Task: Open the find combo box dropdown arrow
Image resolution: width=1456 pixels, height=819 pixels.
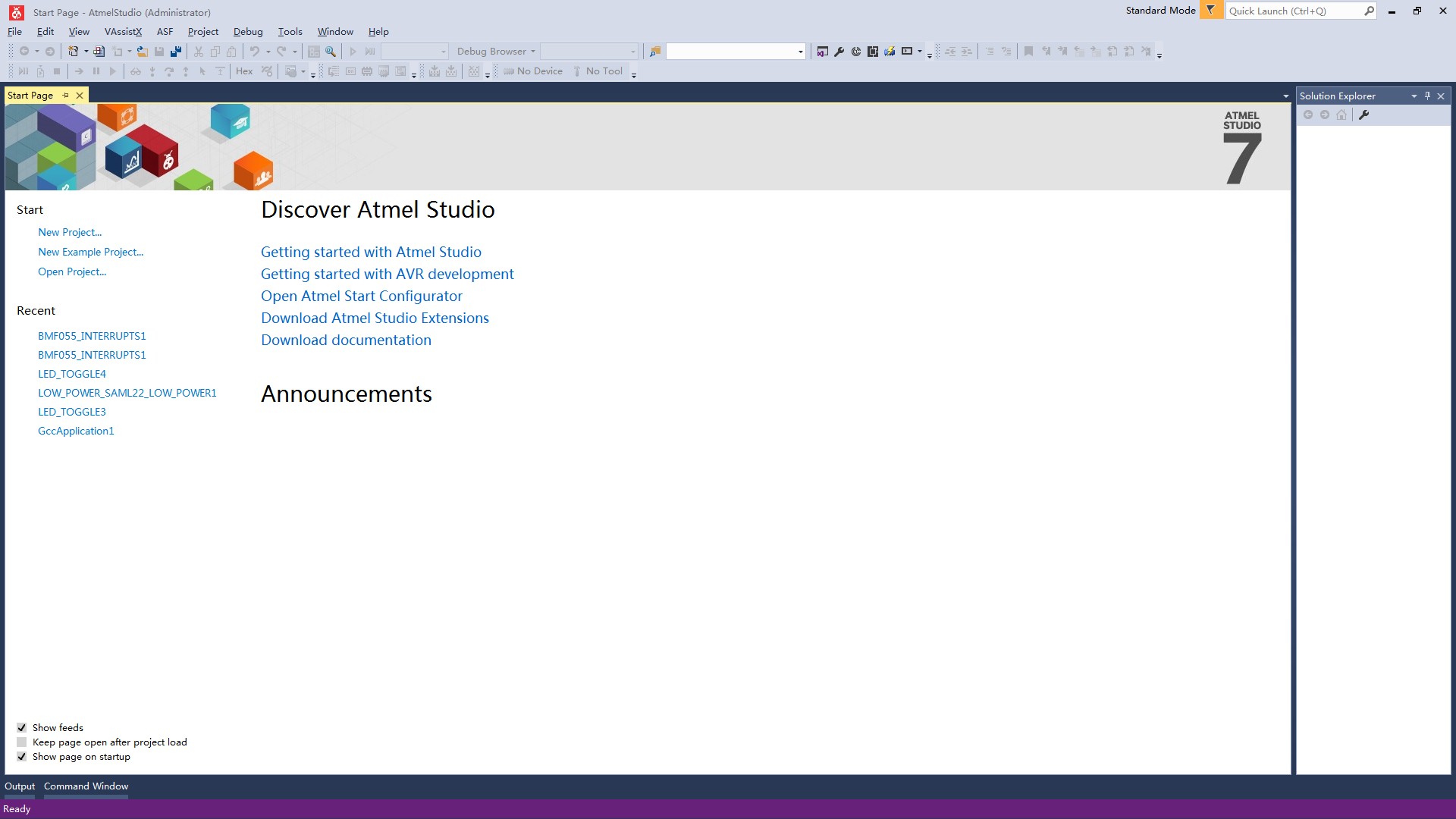Action: (800, 52)
